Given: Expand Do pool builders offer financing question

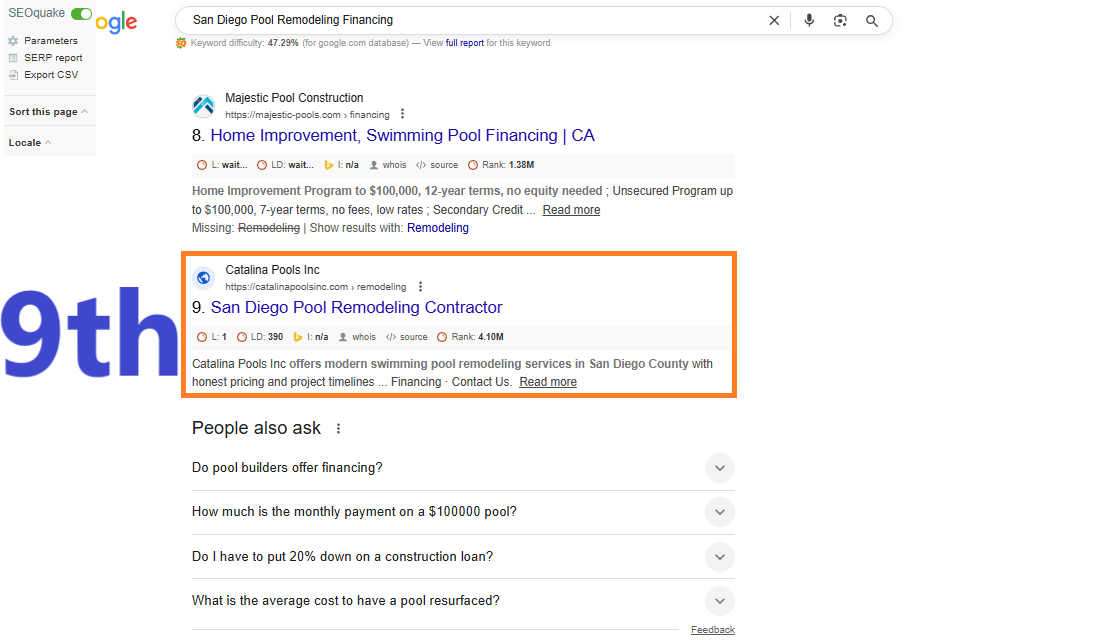Looking at the screenshot, I should pos(463,467).
